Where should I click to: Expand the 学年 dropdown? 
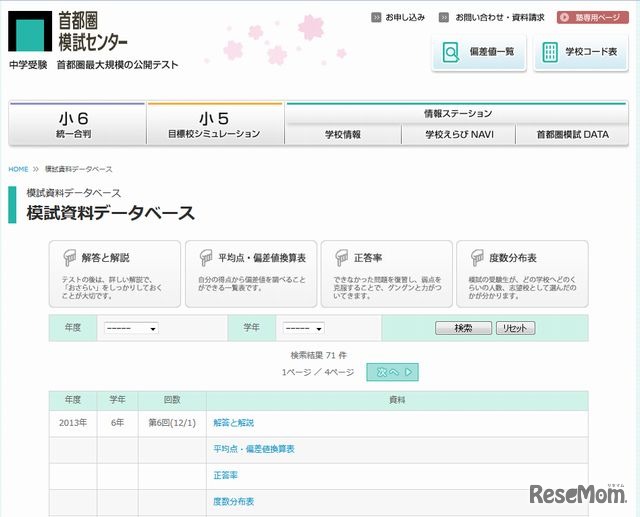(x=303, y=328)
